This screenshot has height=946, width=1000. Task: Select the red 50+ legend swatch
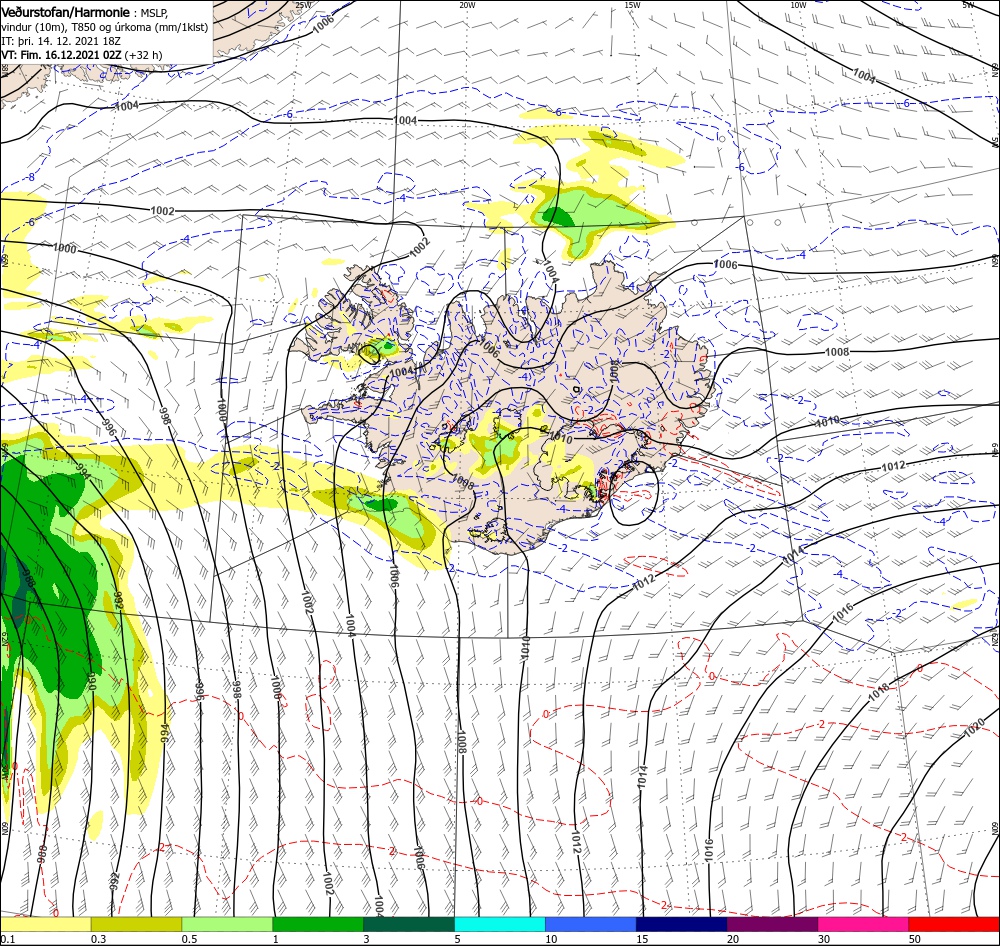click(954, 924)
